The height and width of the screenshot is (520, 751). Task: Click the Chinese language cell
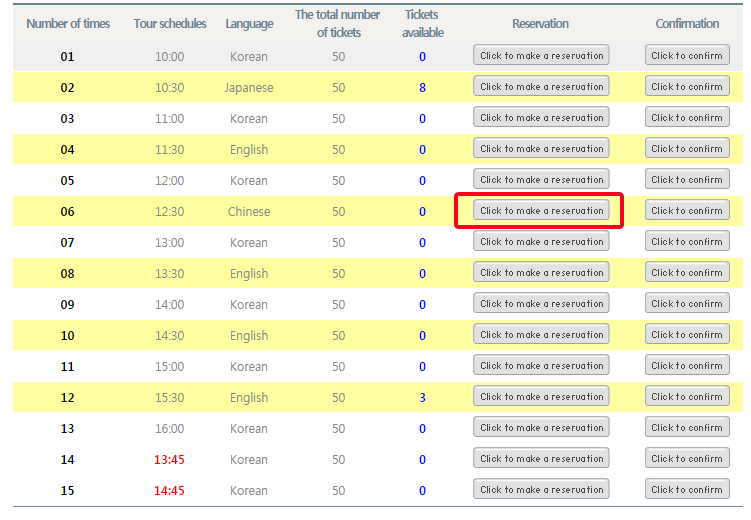(249, 212)
